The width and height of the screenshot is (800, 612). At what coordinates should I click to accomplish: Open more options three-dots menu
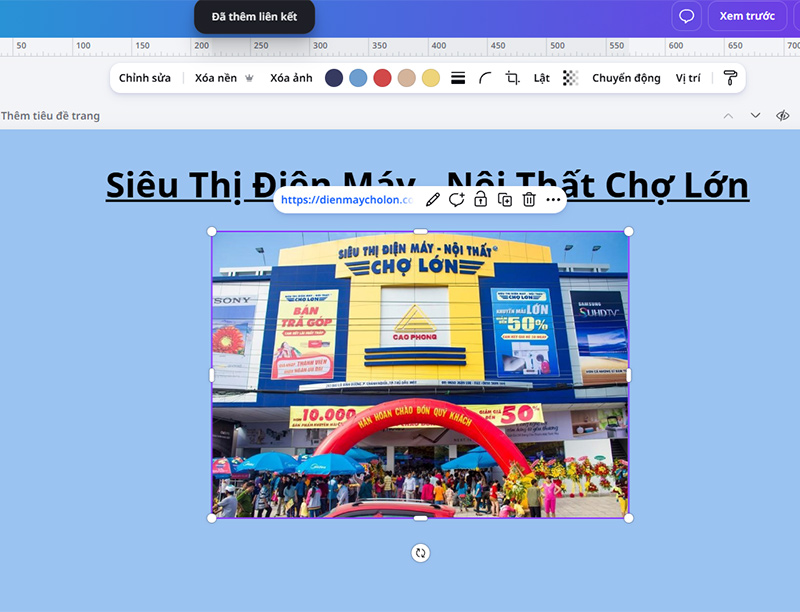(x=553, y=200)
